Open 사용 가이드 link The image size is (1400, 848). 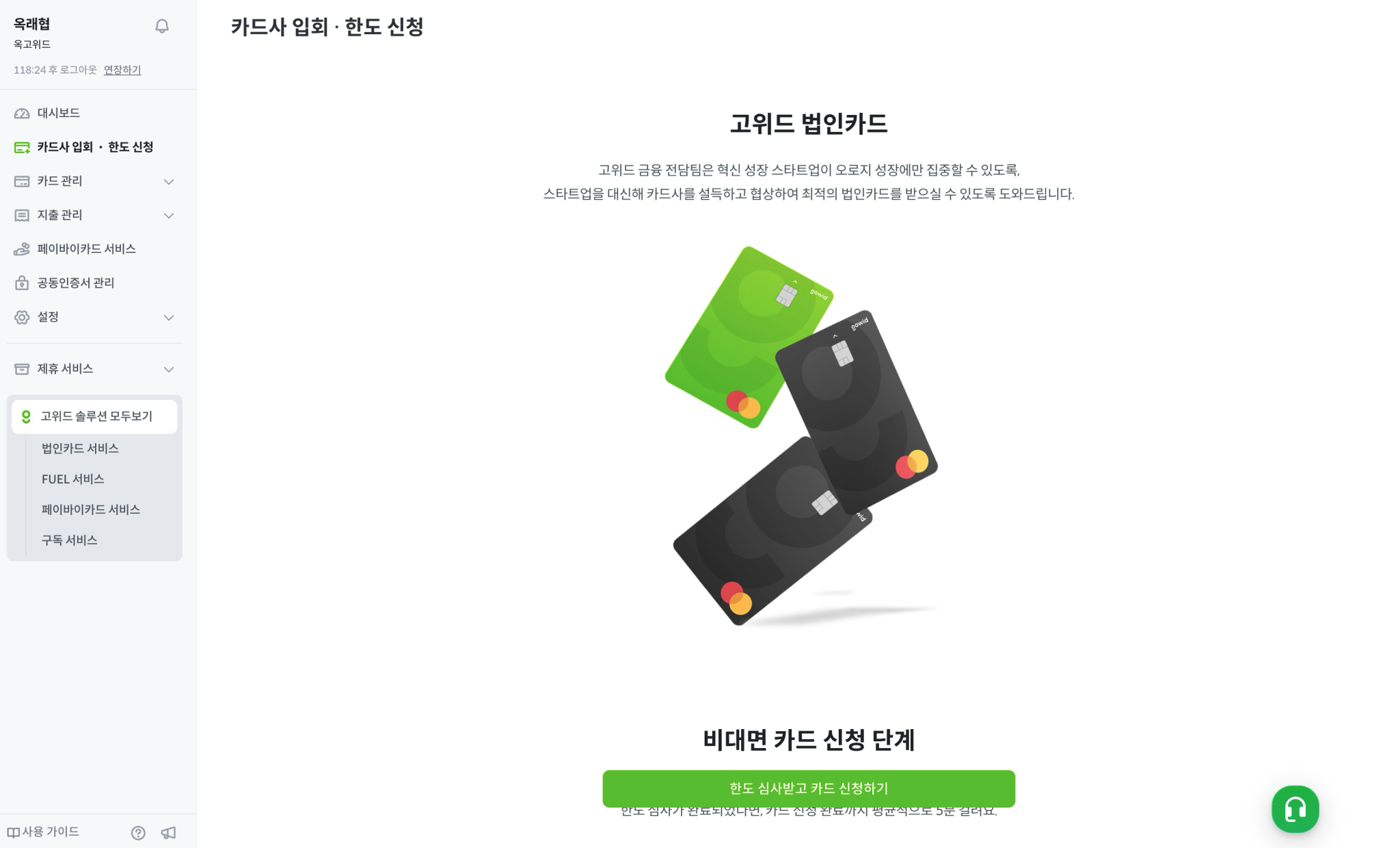(43, 832)
